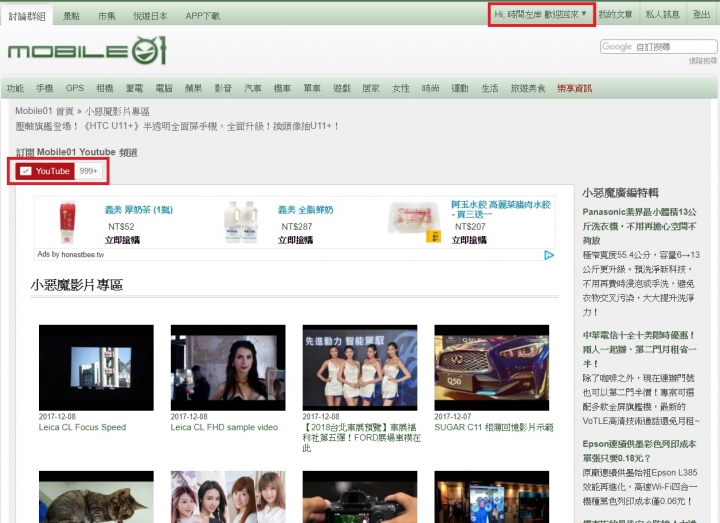Screen dimensions: 720x523
Task: Focus the Google custom search field
Action: (658, 46)
